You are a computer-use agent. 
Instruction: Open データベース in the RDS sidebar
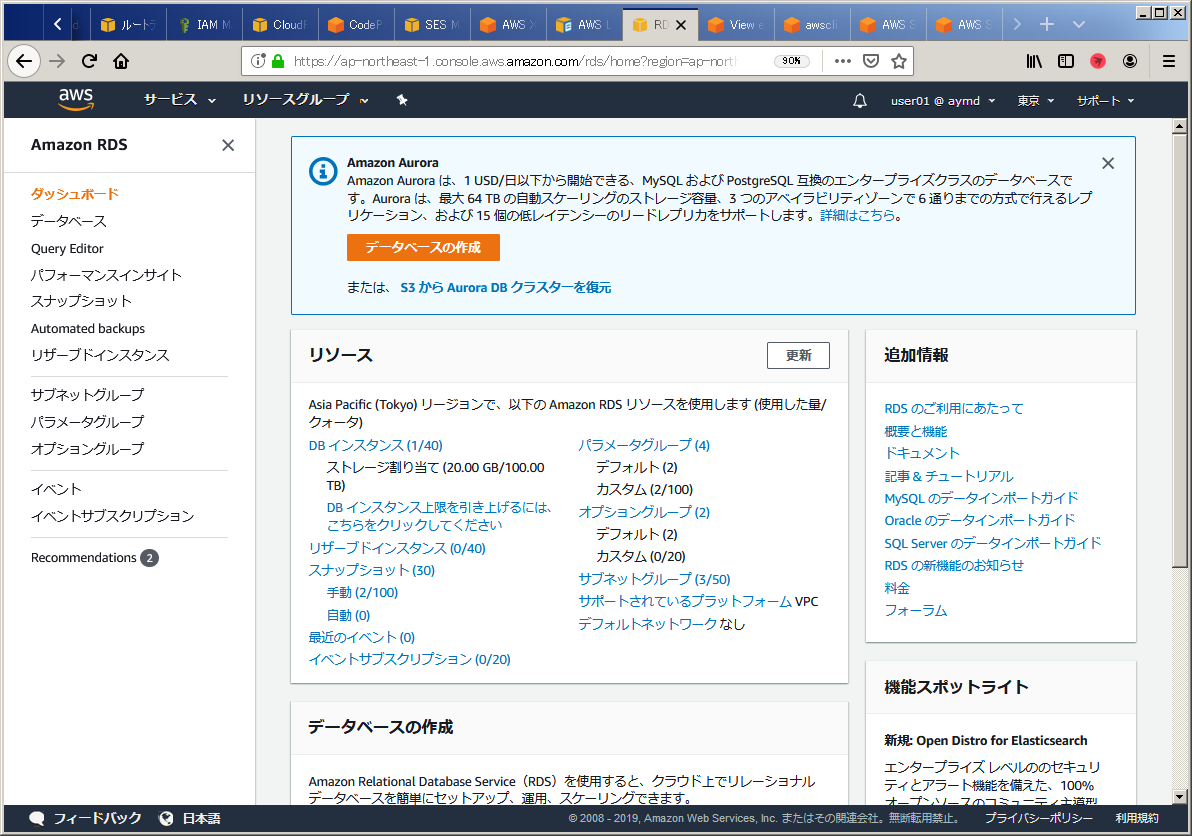[x=68, y=221]
